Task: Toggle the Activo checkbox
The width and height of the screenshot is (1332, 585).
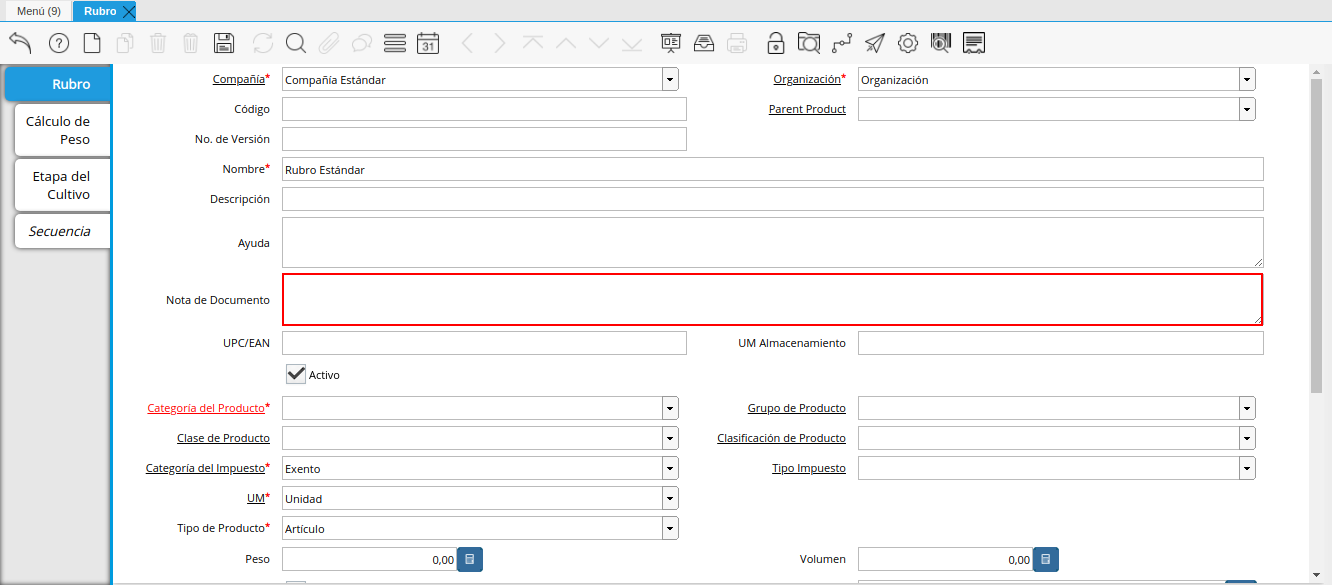Action: pos(296,374)
